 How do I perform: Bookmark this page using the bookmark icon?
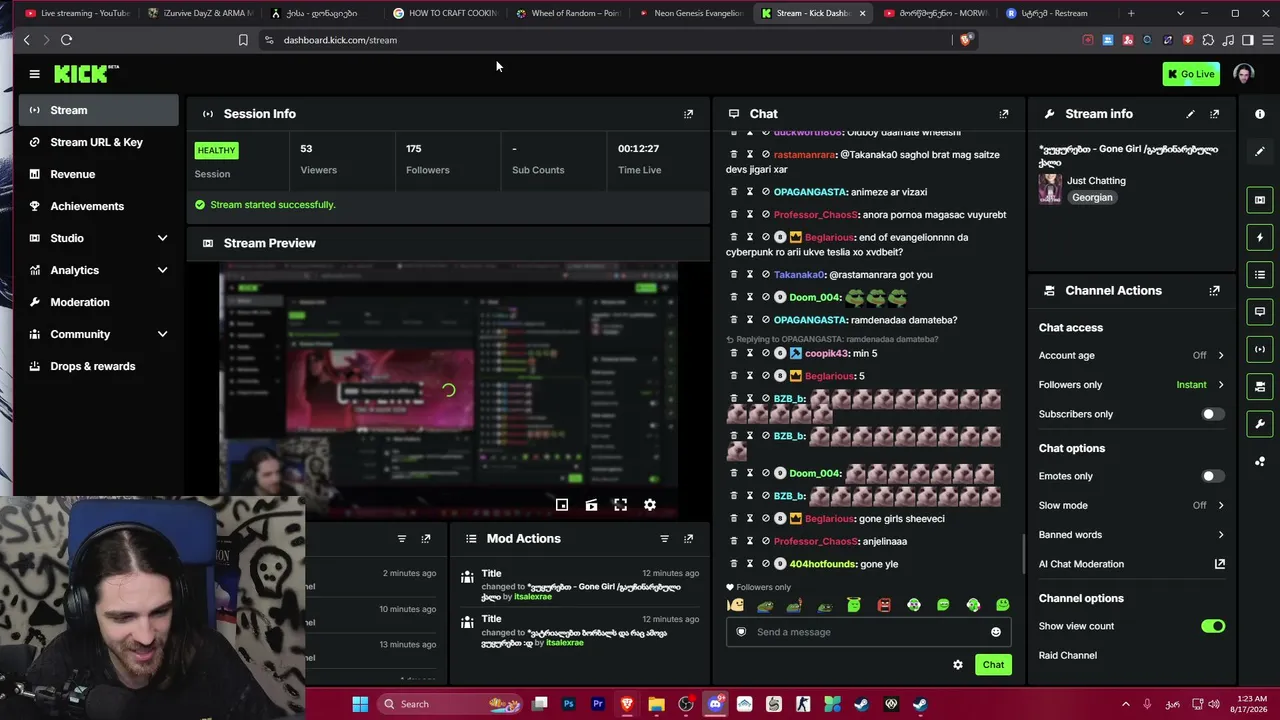click(x=243, y=40)
